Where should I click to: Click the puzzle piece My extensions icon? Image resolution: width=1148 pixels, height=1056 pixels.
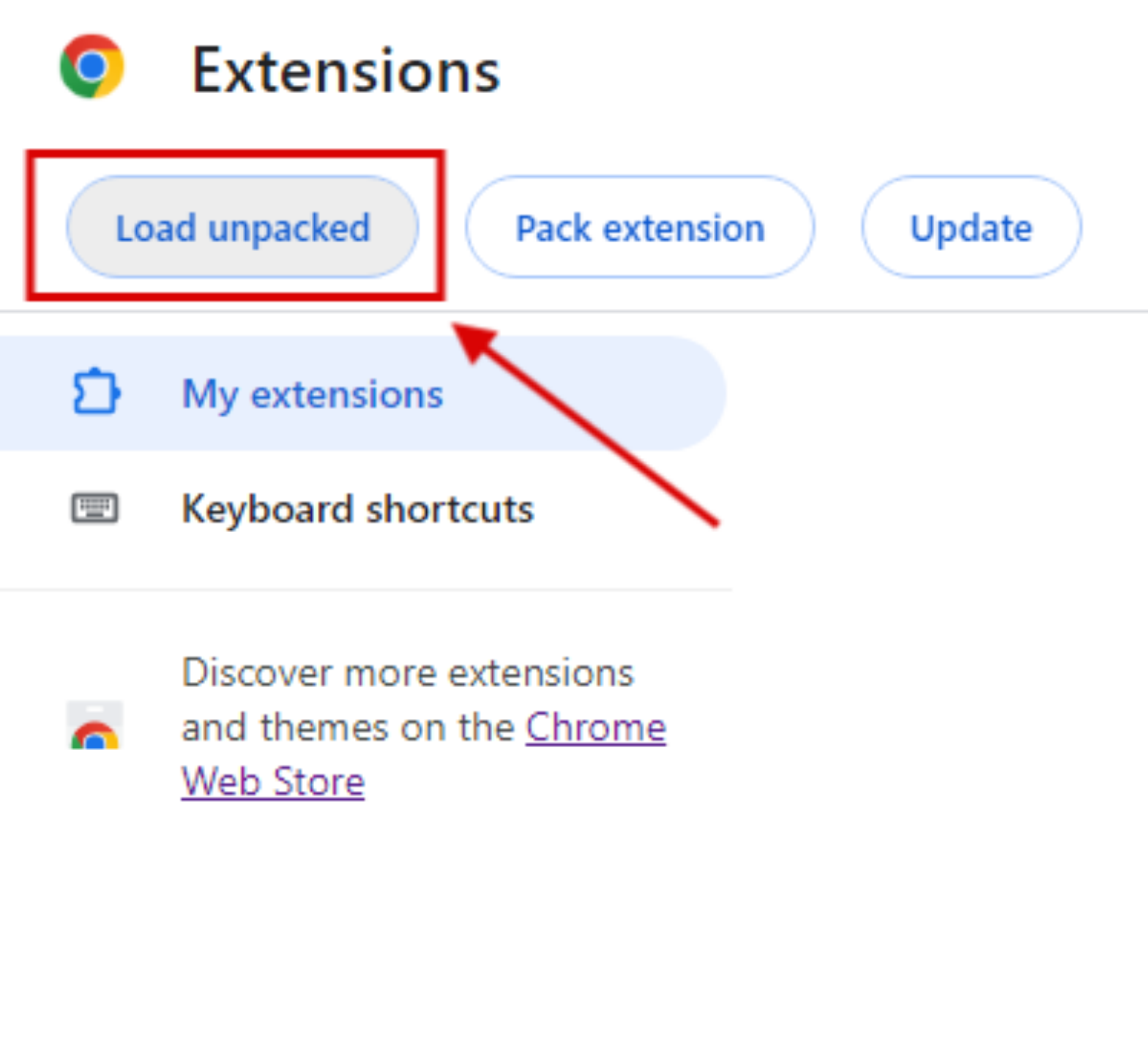(x=96, y=393)
